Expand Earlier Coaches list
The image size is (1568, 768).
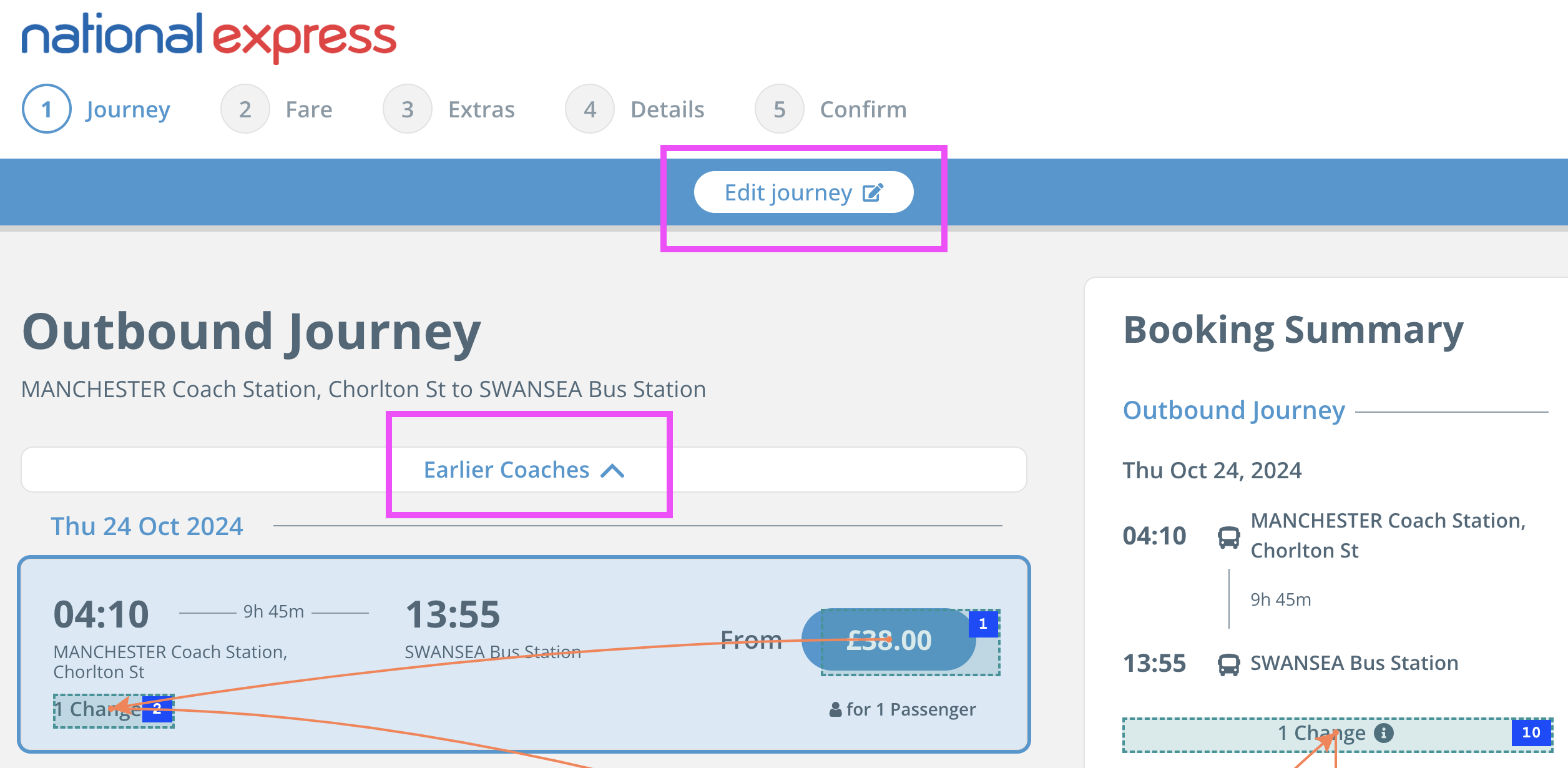(x=507, y=470)
